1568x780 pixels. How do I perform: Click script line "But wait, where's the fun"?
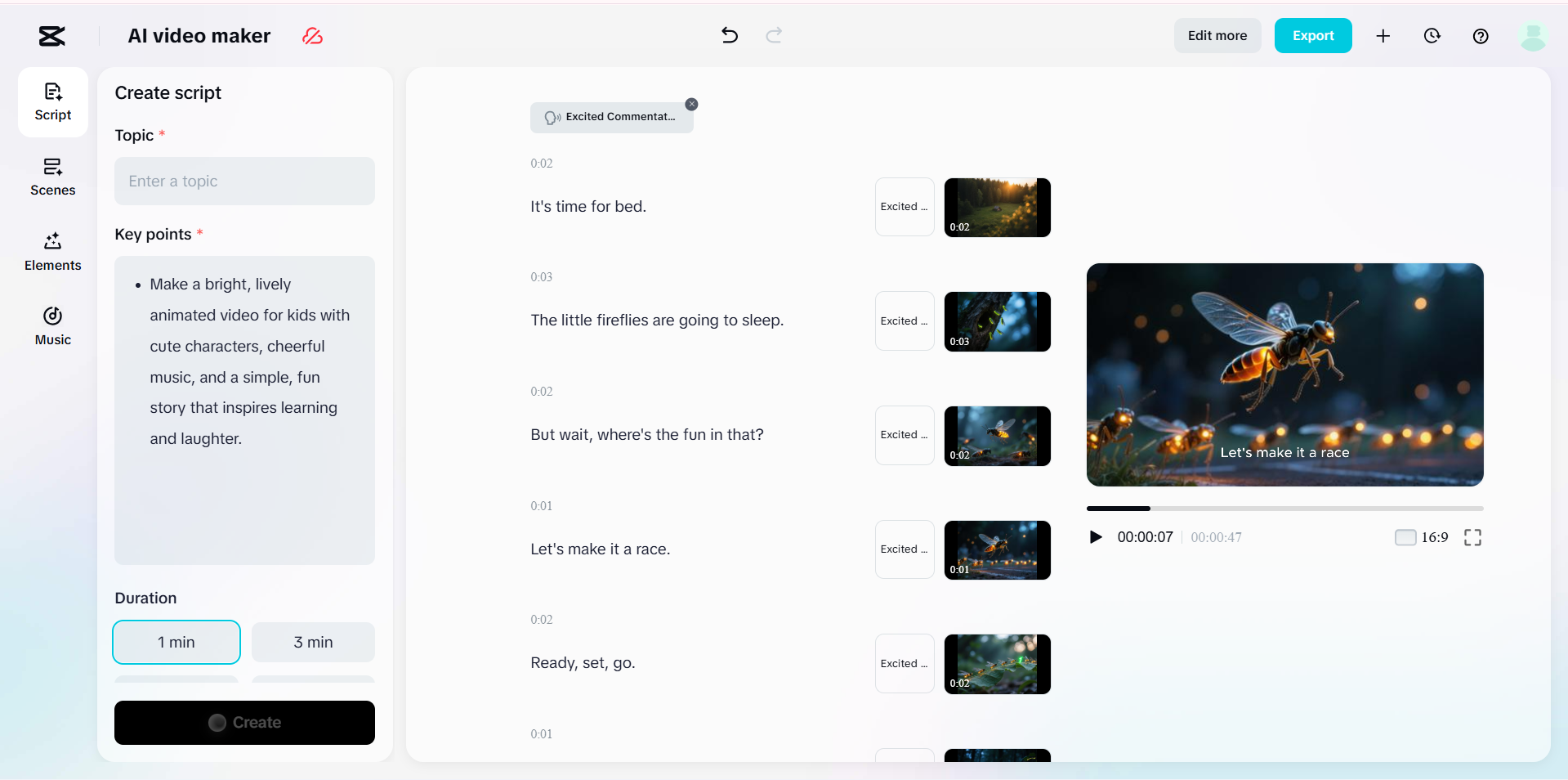[647, 435]
